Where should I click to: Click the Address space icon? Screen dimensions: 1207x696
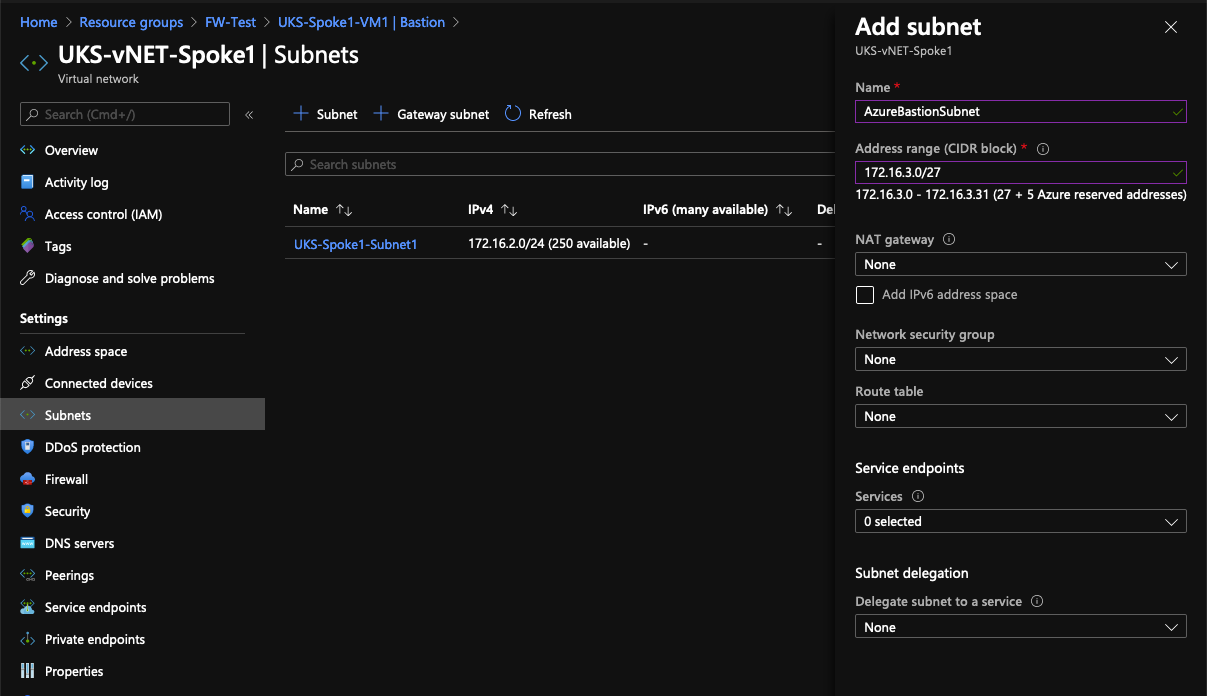pyautogui.click(x=27, y=351)
